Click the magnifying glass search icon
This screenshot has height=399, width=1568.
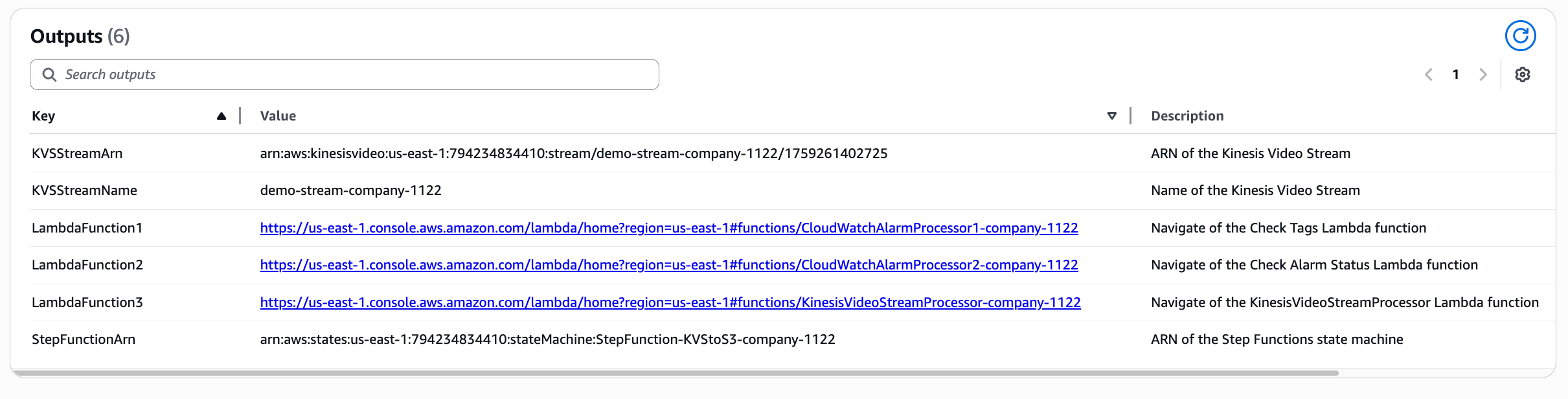click(x=49, y=74)
